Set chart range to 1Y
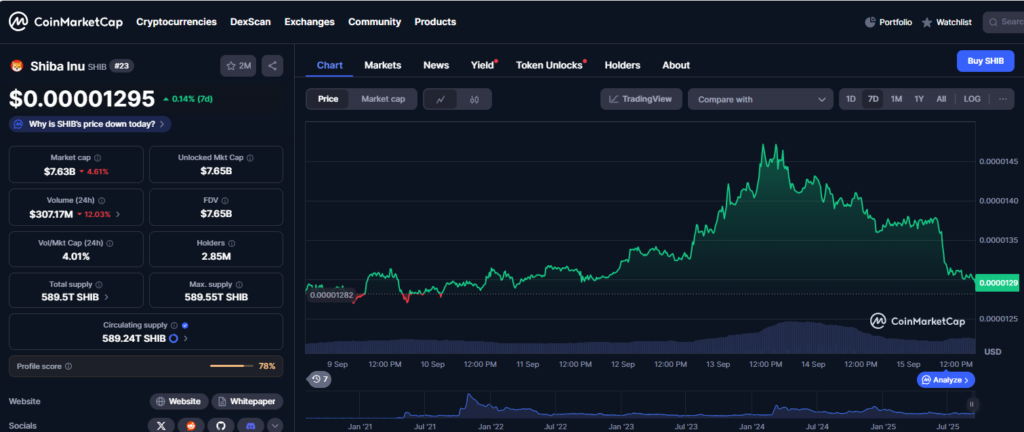Image resolution: width=1024 pixels, height=432 pixels. coord(919,99)
